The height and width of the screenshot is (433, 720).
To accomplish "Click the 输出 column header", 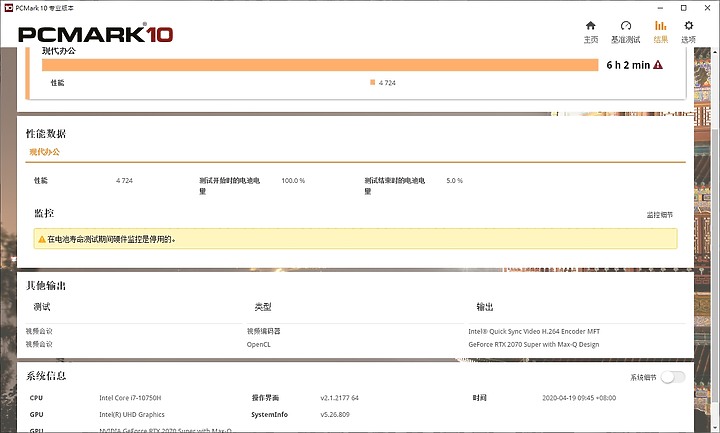I will point(485,307).
